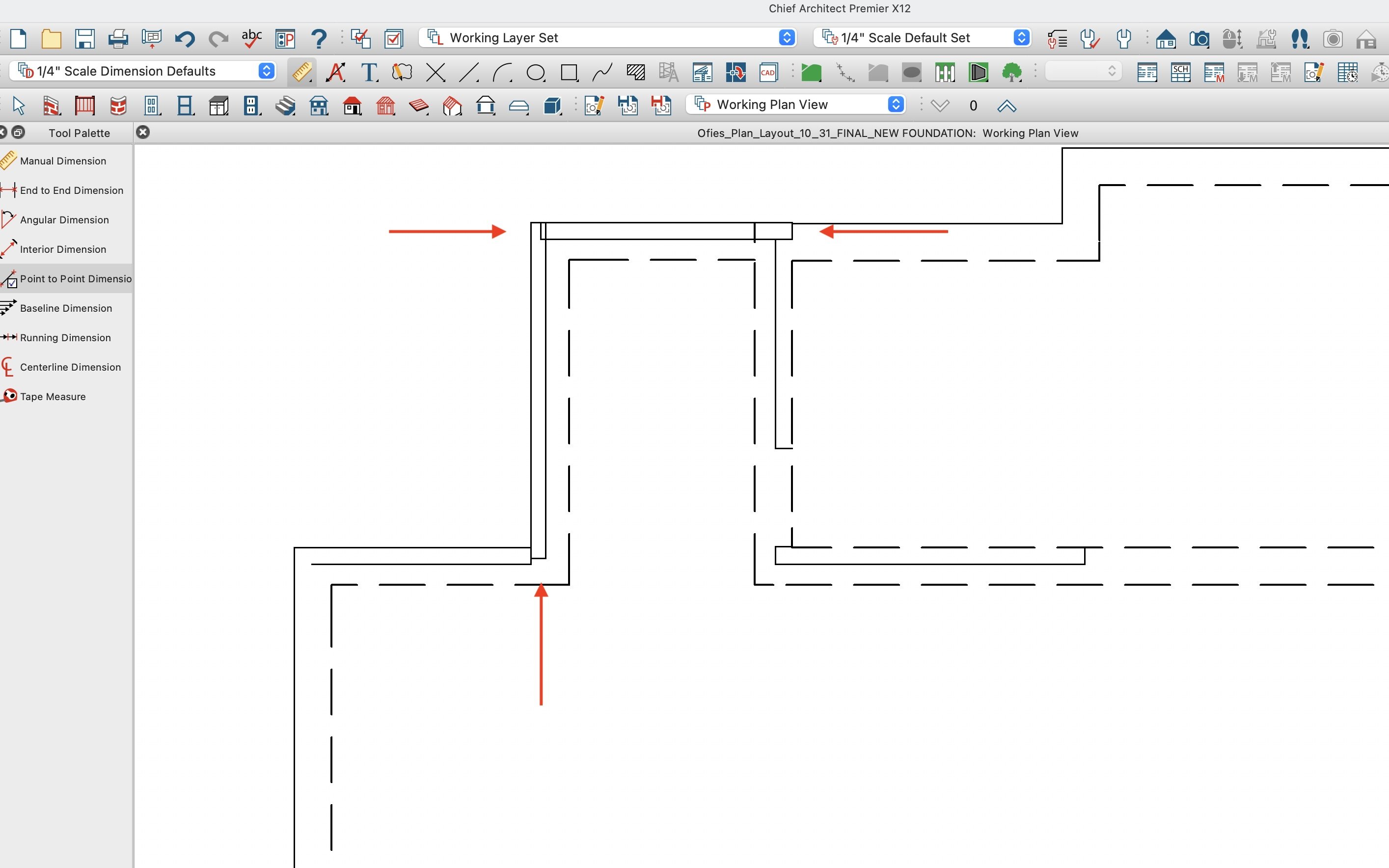Close the Working Plan View tab

143,133
